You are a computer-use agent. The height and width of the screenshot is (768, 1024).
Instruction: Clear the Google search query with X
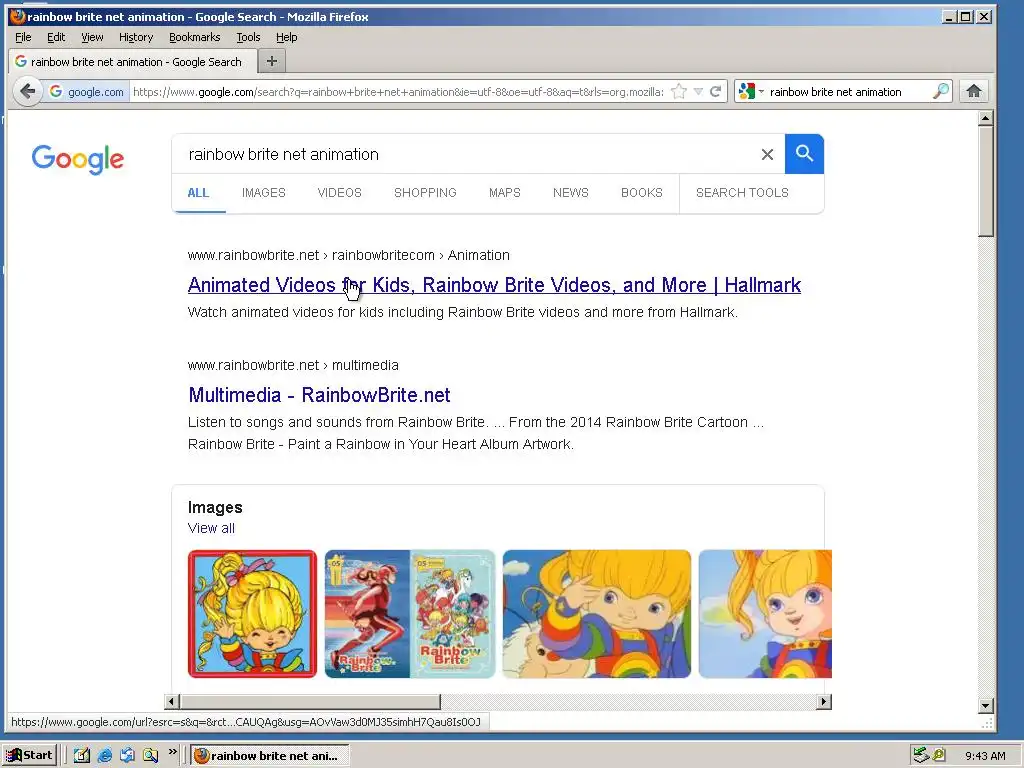[767, 154]
